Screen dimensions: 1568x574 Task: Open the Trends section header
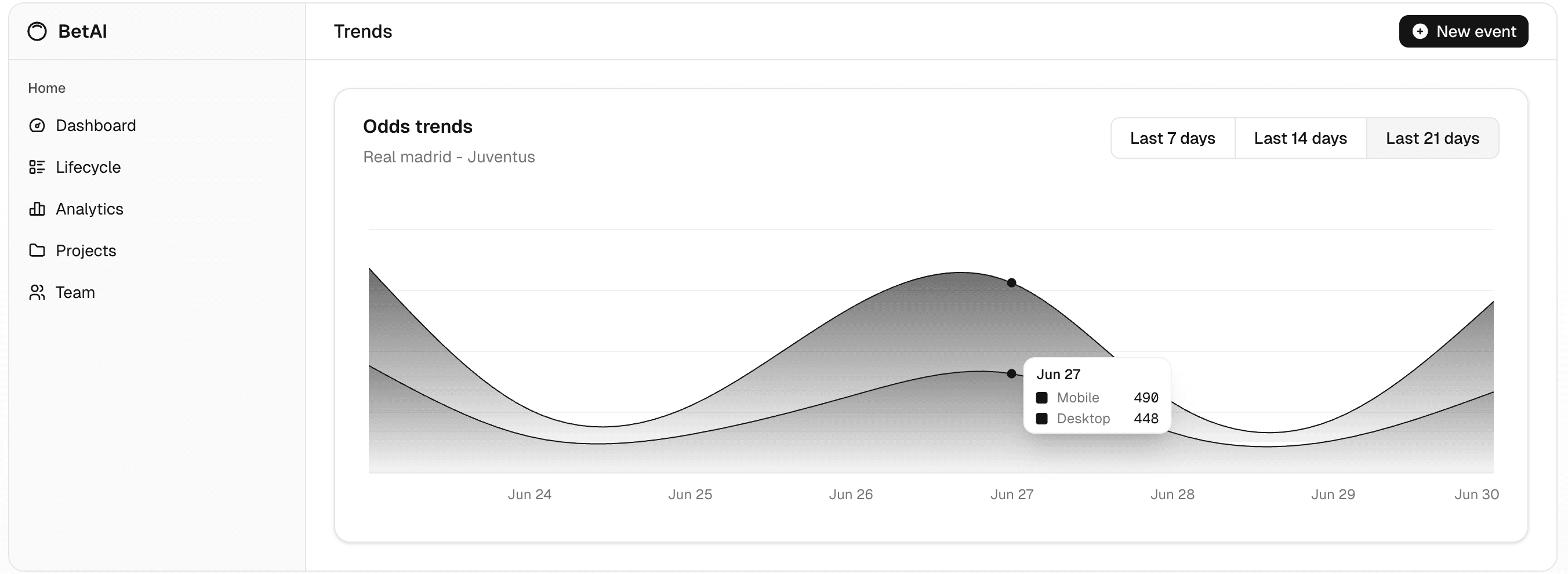pos(363,31)
